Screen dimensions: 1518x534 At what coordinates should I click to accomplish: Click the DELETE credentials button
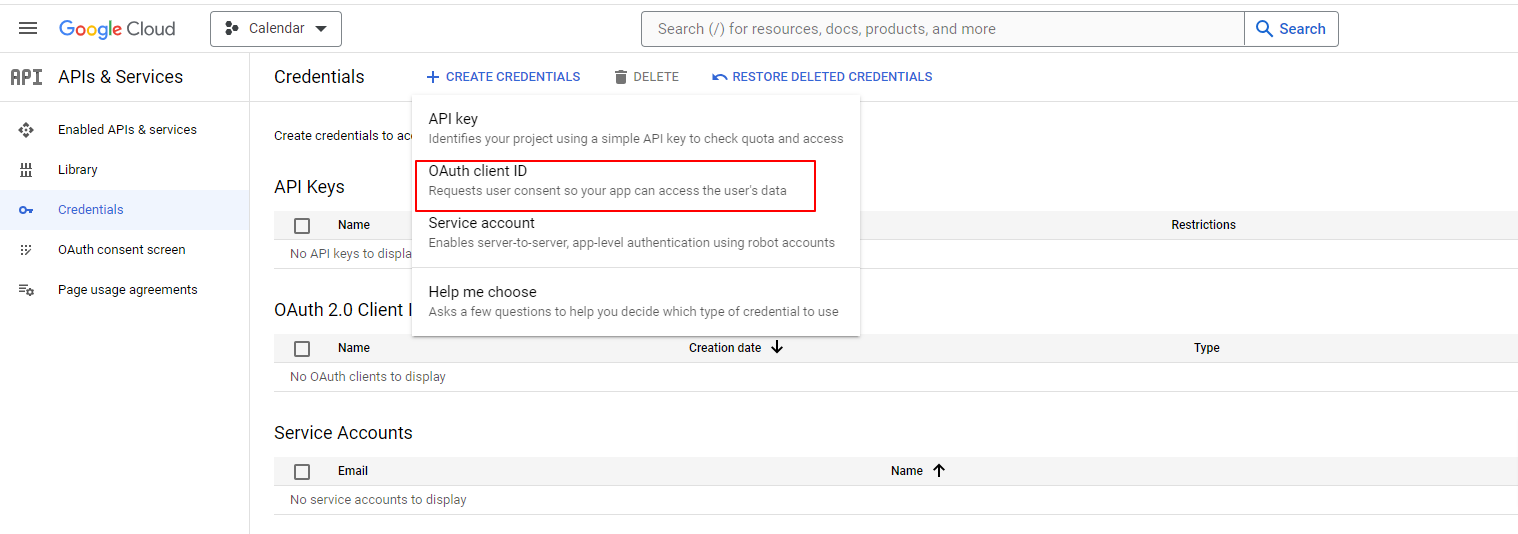(646, 77)
